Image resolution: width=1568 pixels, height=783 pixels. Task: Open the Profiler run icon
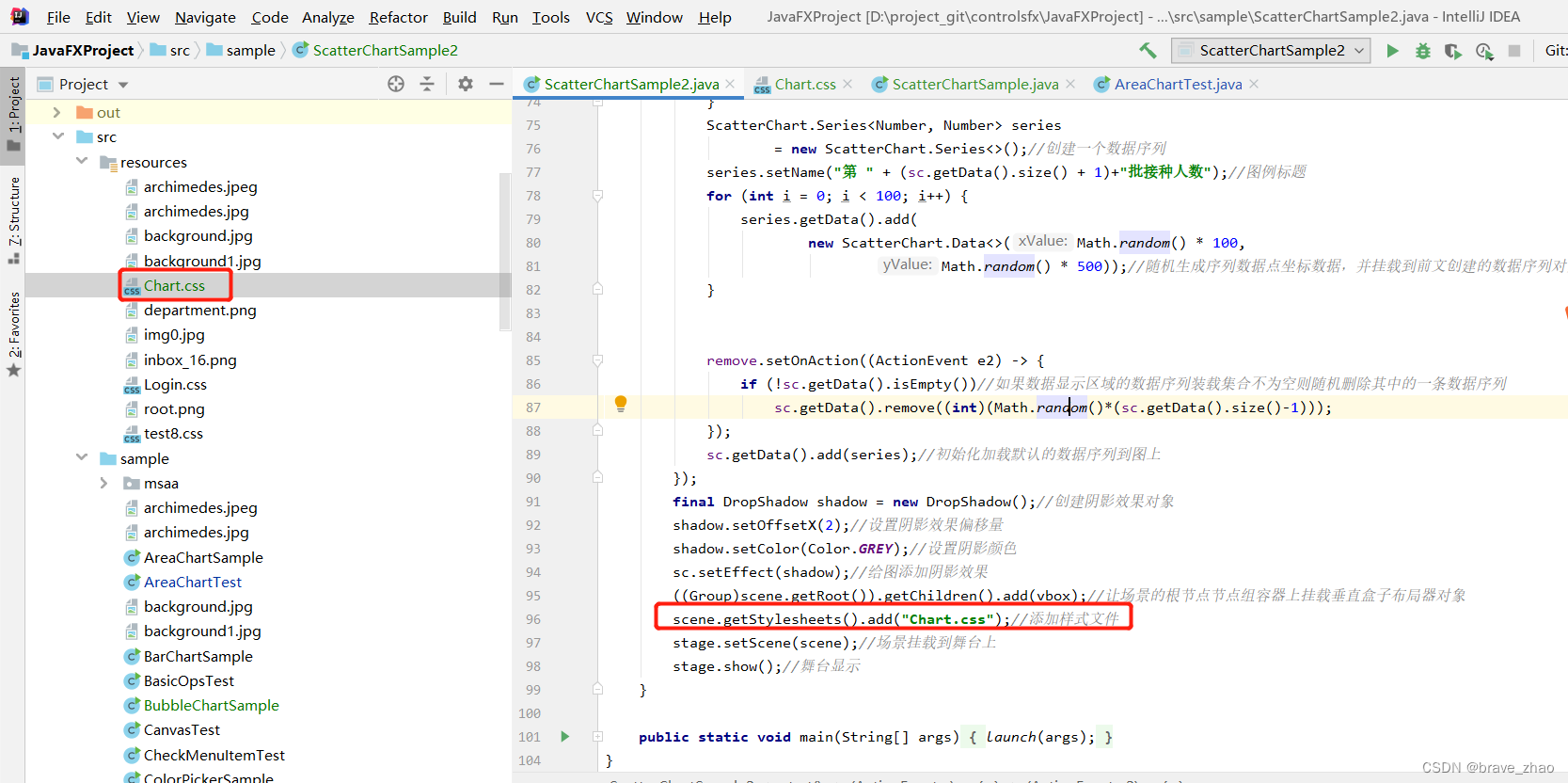[x=1484, y=51]
